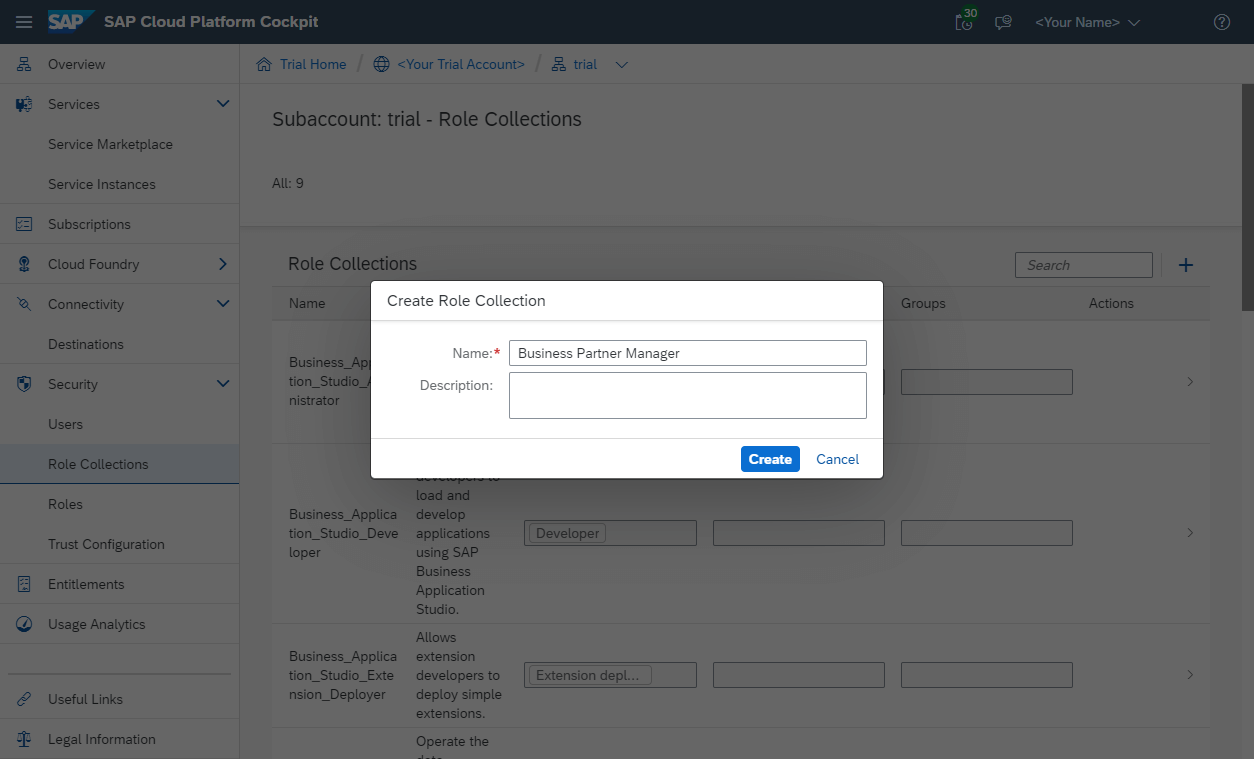This screenshot has height=759, width=1254.
Task: Add a new role collection with plus icon
Action: pos(1186,265)
